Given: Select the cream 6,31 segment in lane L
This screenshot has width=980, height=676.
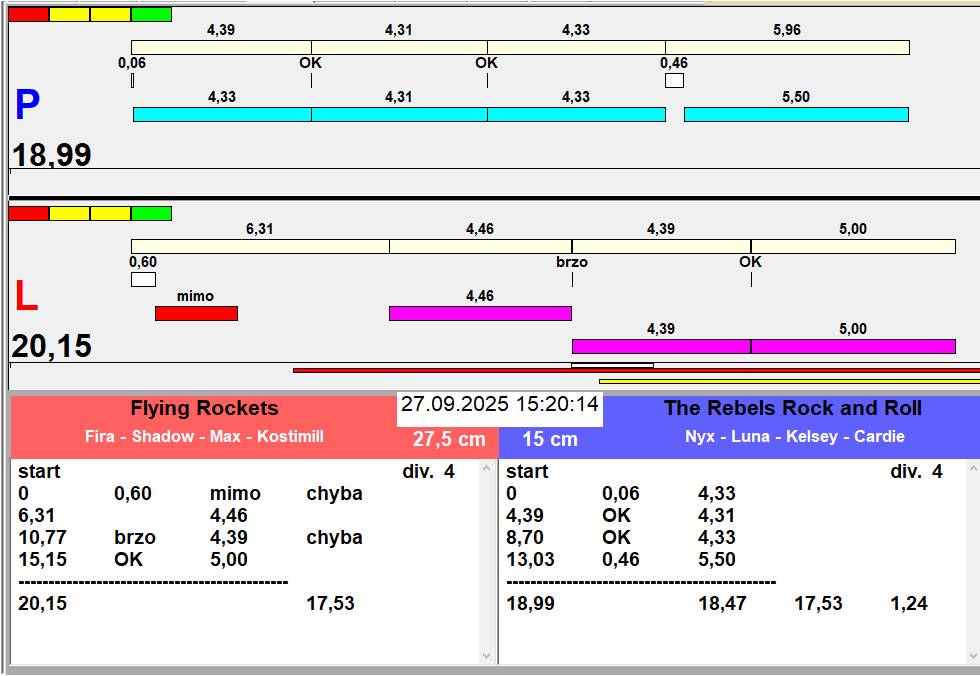Looking at the screenshot, I should 260,246.
